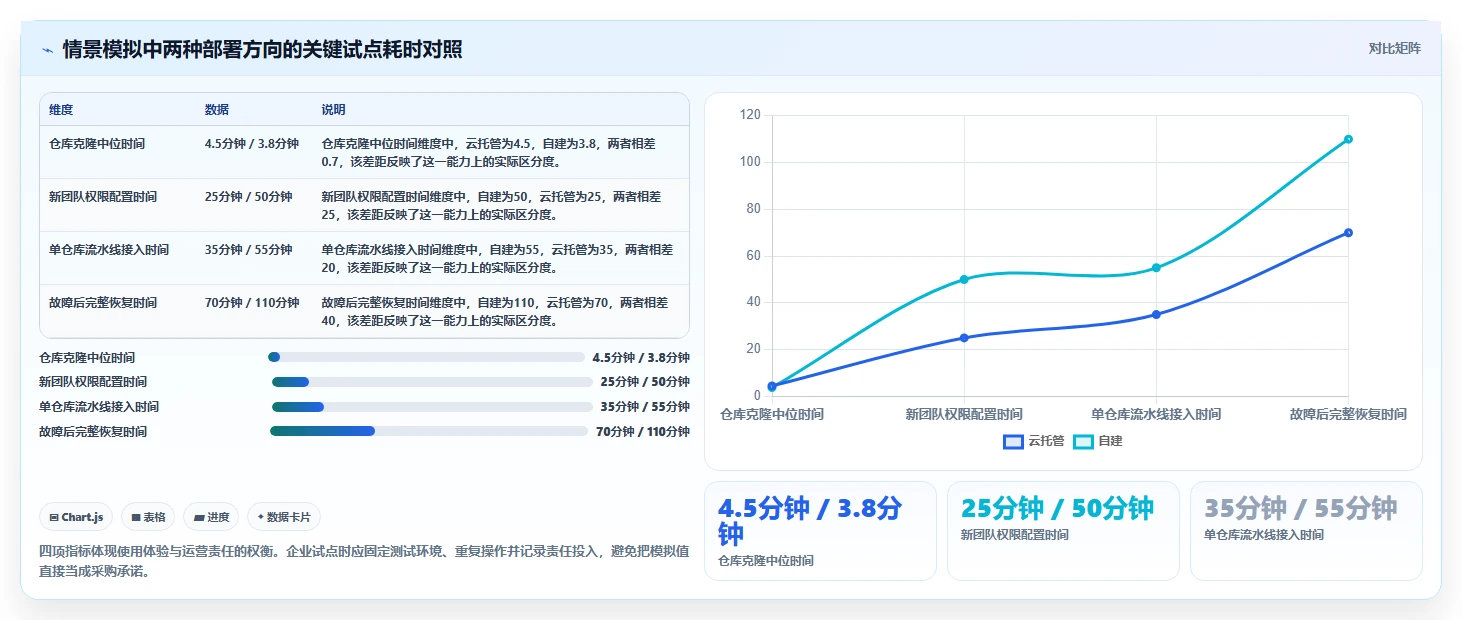Click chart axis label 新团队权限配置时间
1462x620 pixels.
(964, 414)
